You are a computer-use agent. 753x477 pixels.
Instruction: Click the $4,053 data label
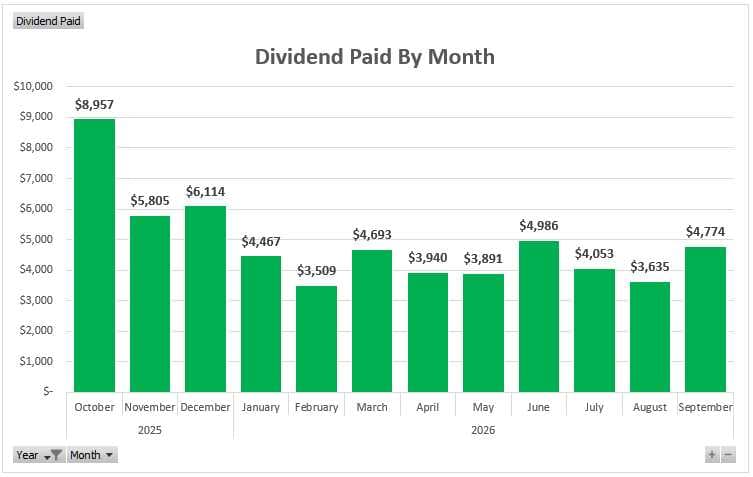(595, 254)
